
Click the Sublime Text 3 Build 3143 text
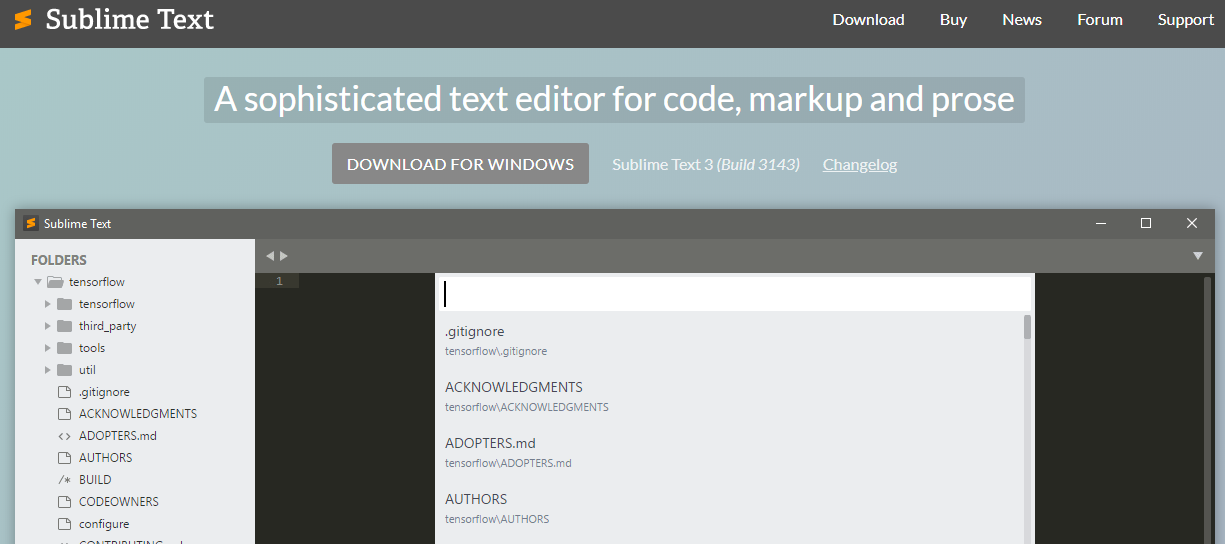(x=706, y=165)
